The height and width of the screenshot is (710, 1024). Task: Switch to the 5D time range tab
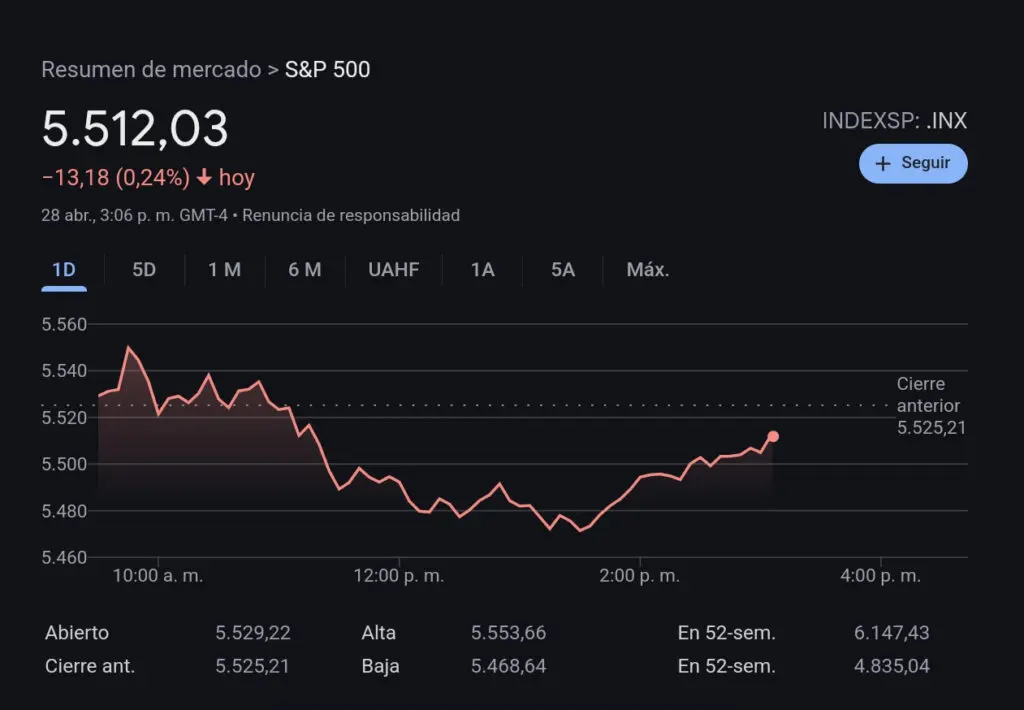(x=144, y=270)
